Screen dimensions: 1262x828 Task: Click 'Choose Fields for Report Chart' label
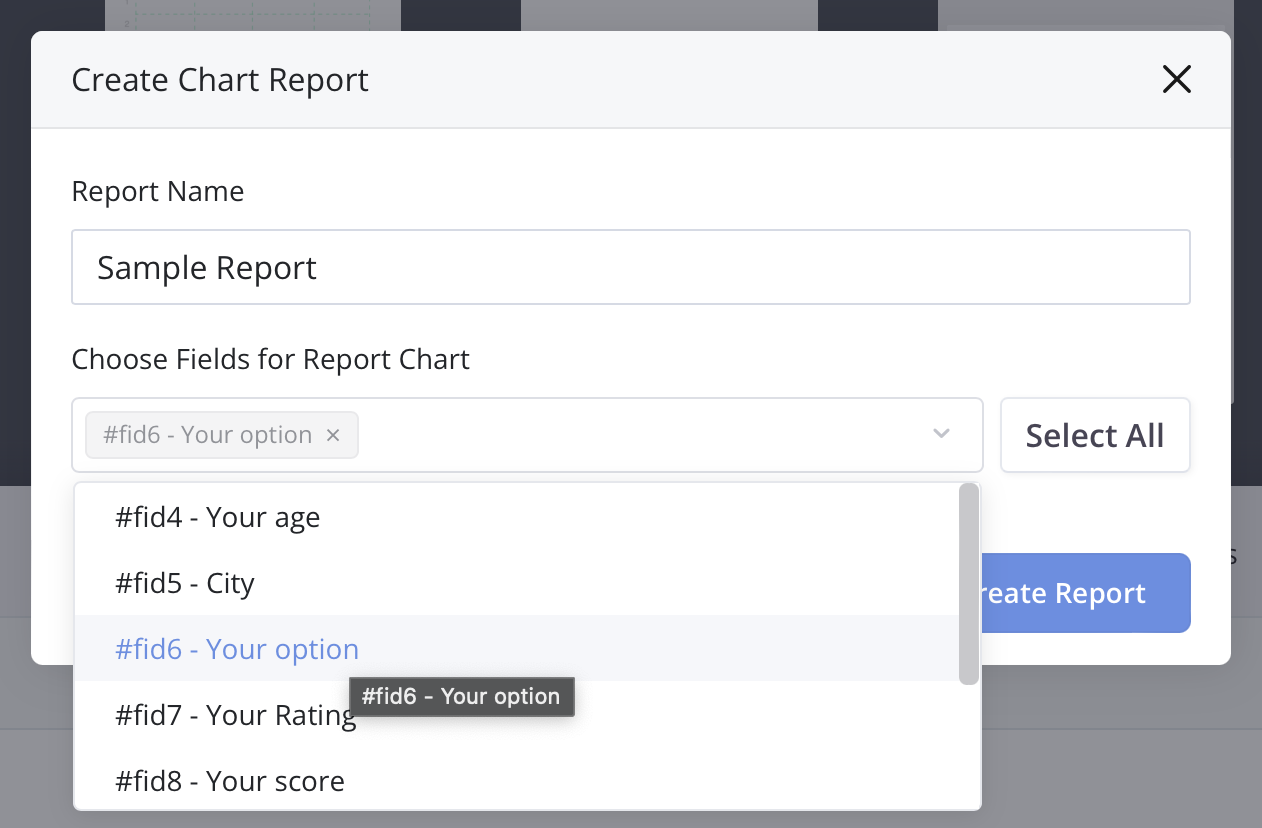[270, 359]
